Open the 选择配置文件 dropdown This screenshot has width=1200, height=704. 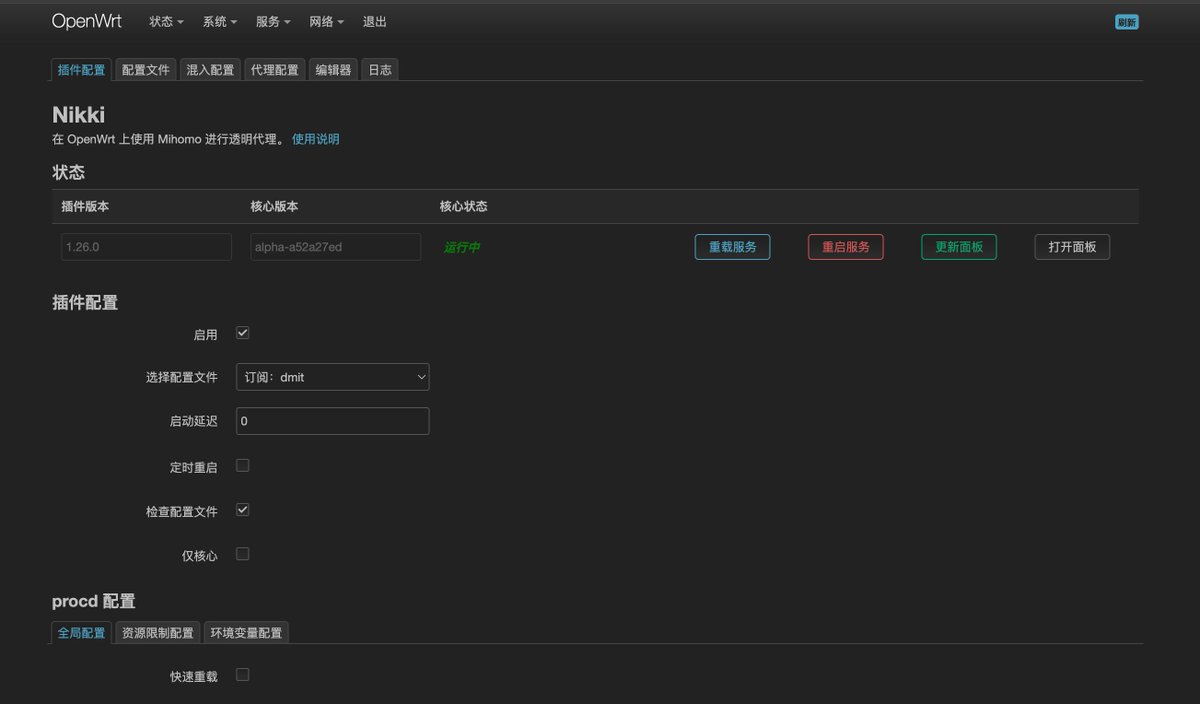333,377
